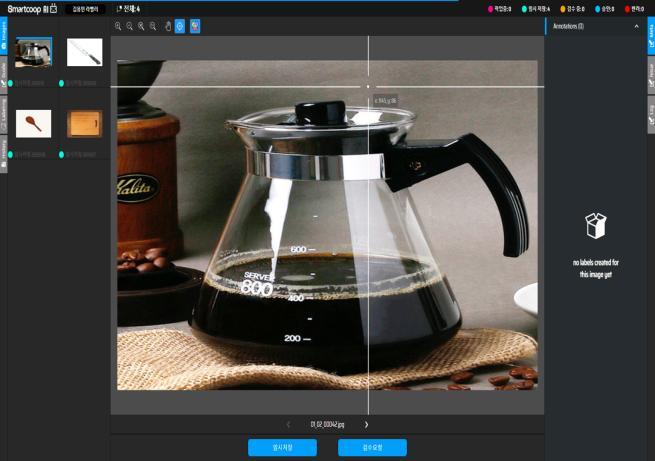This screenshot has width=655, height=461.
Task: Click the teal status dot under cutting board thumbnail
Action: [x=61, y=155]
